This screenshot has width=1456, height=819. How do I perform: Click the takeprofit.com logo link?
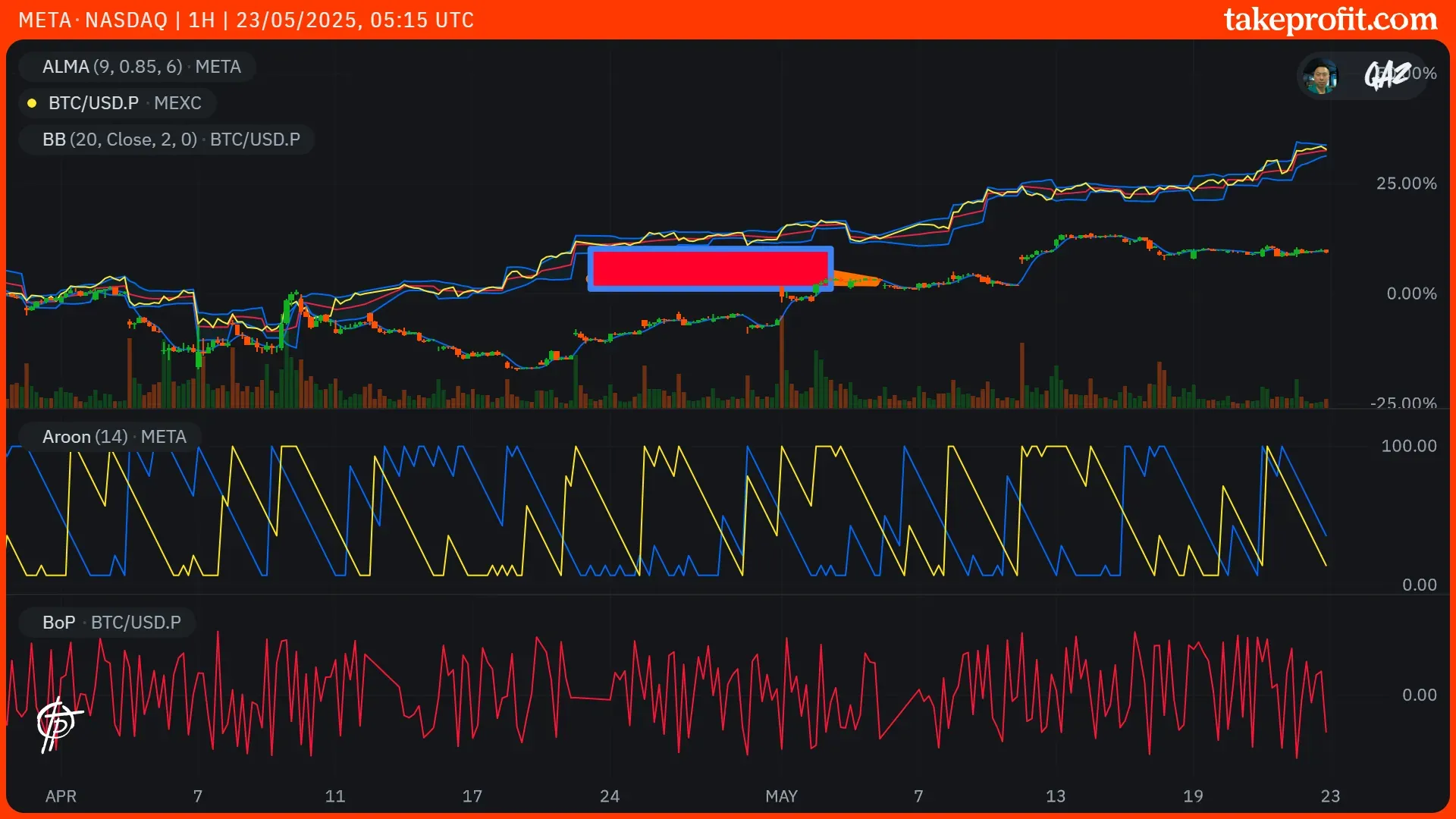point(1330,20)
